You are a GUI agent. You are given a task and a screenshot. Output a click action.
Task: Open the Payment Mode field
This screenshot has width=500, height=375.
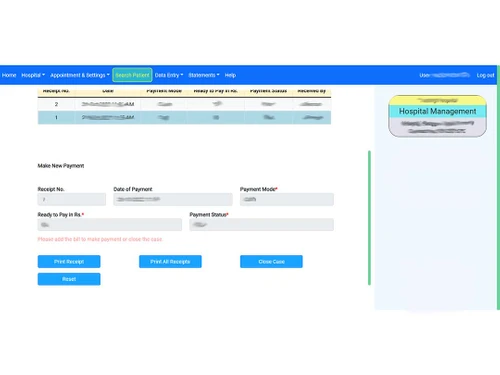[x=287, y=199]
